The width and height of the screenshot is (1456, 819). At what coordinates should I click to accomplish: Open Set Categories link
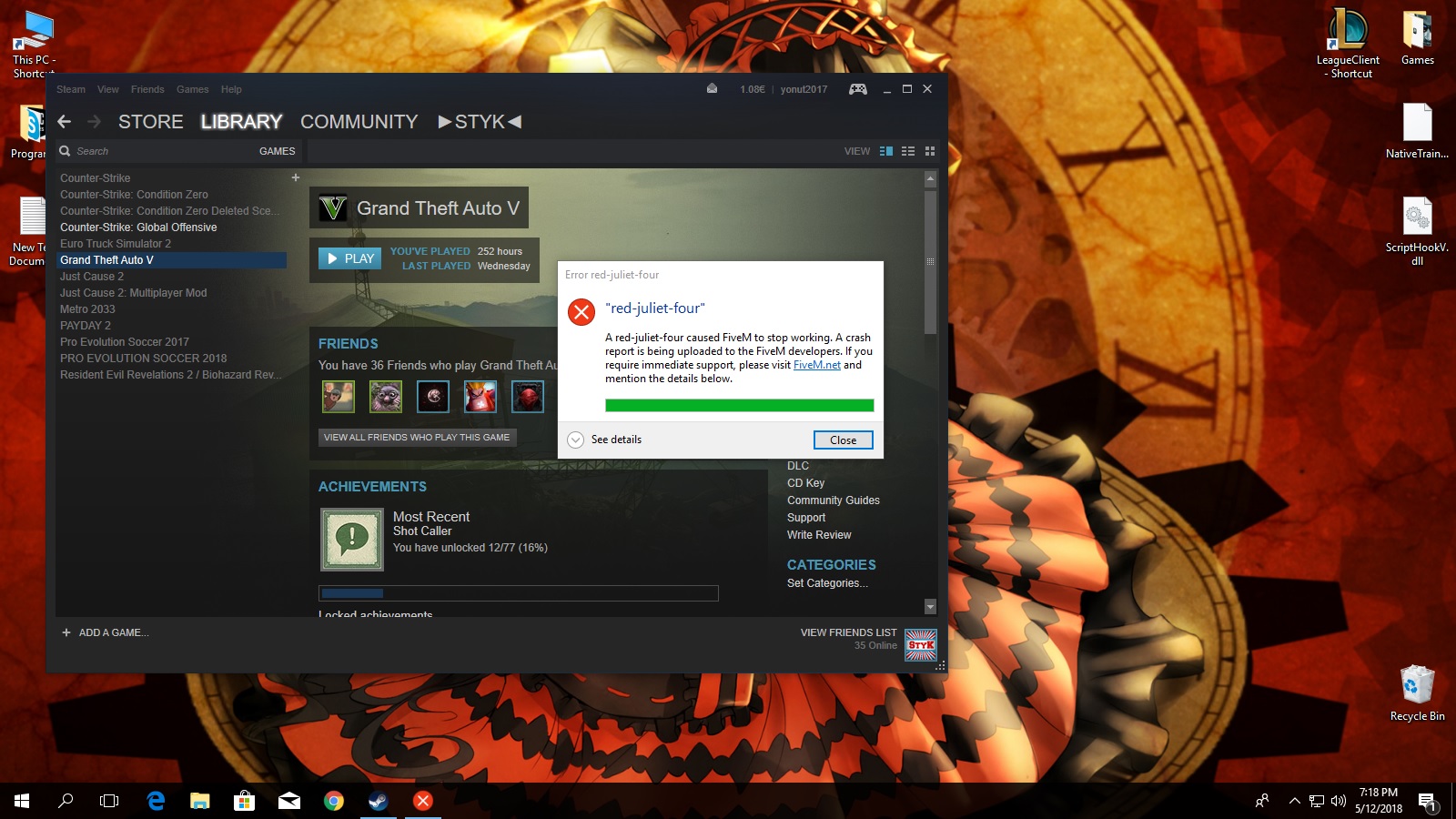(827, 583)
